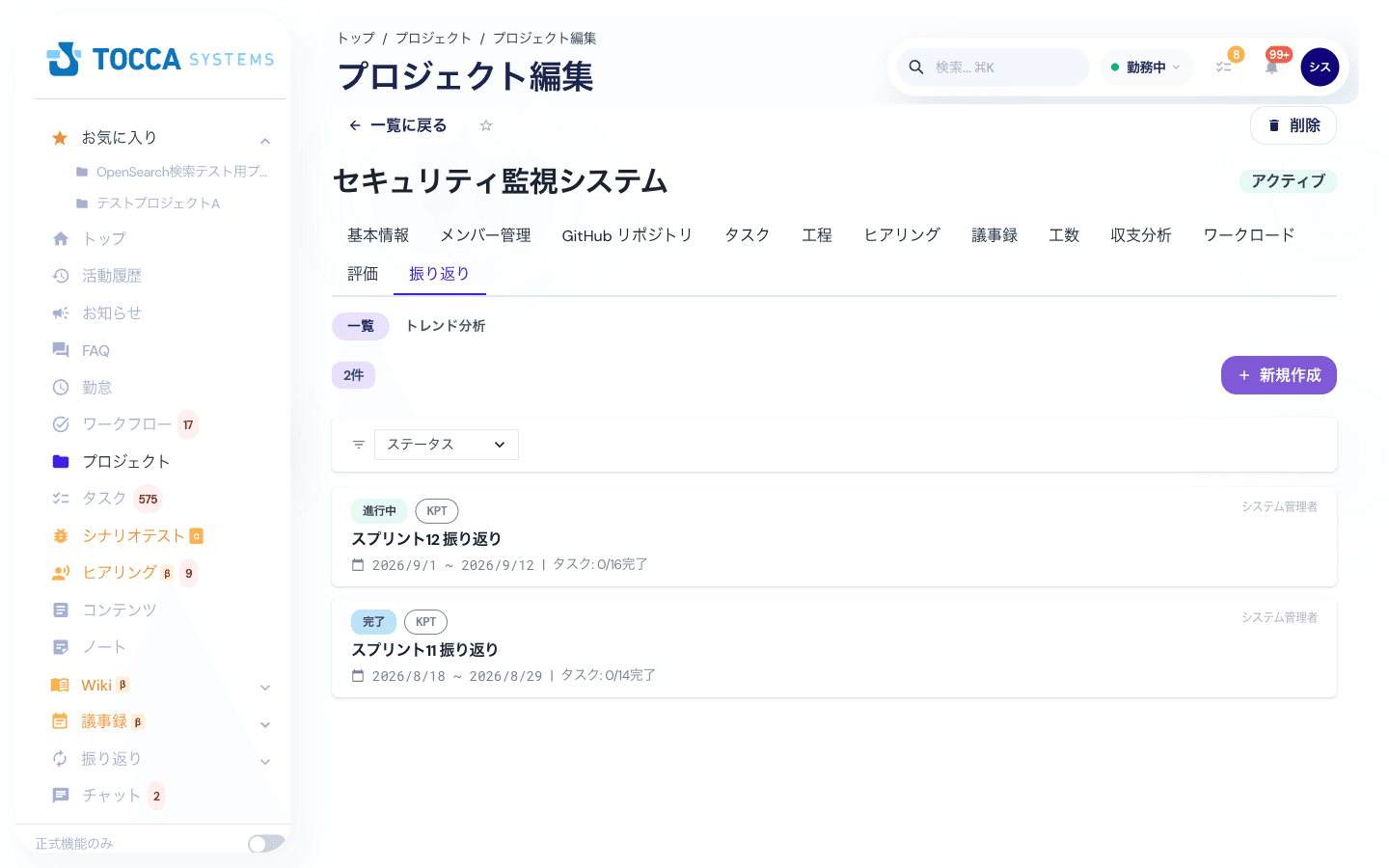Click the タスク 575 count badge
Viewport: 1389px width, 868px height.
coord(148,499)
